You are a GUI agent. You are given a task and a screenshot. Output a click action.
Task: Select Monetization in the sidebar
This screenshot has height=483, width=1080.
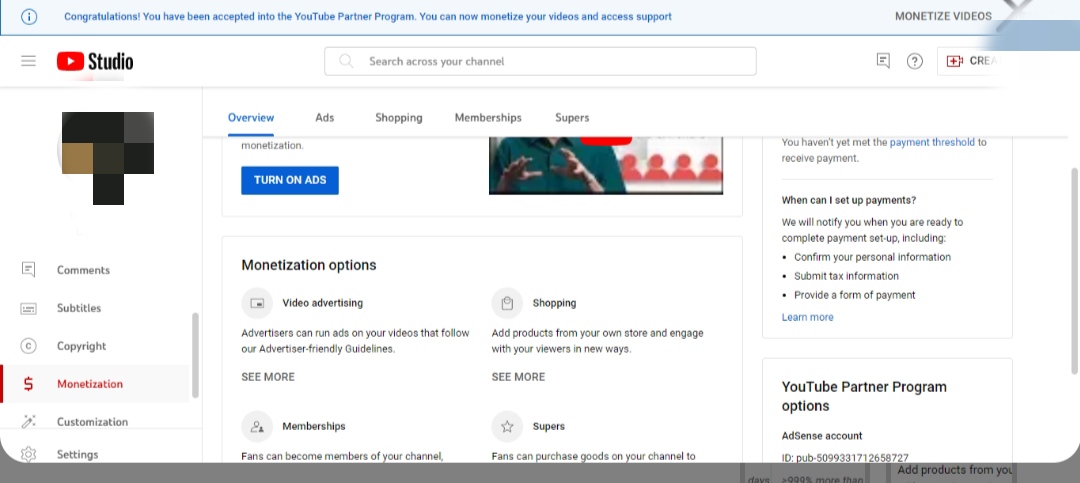[95, 384]
